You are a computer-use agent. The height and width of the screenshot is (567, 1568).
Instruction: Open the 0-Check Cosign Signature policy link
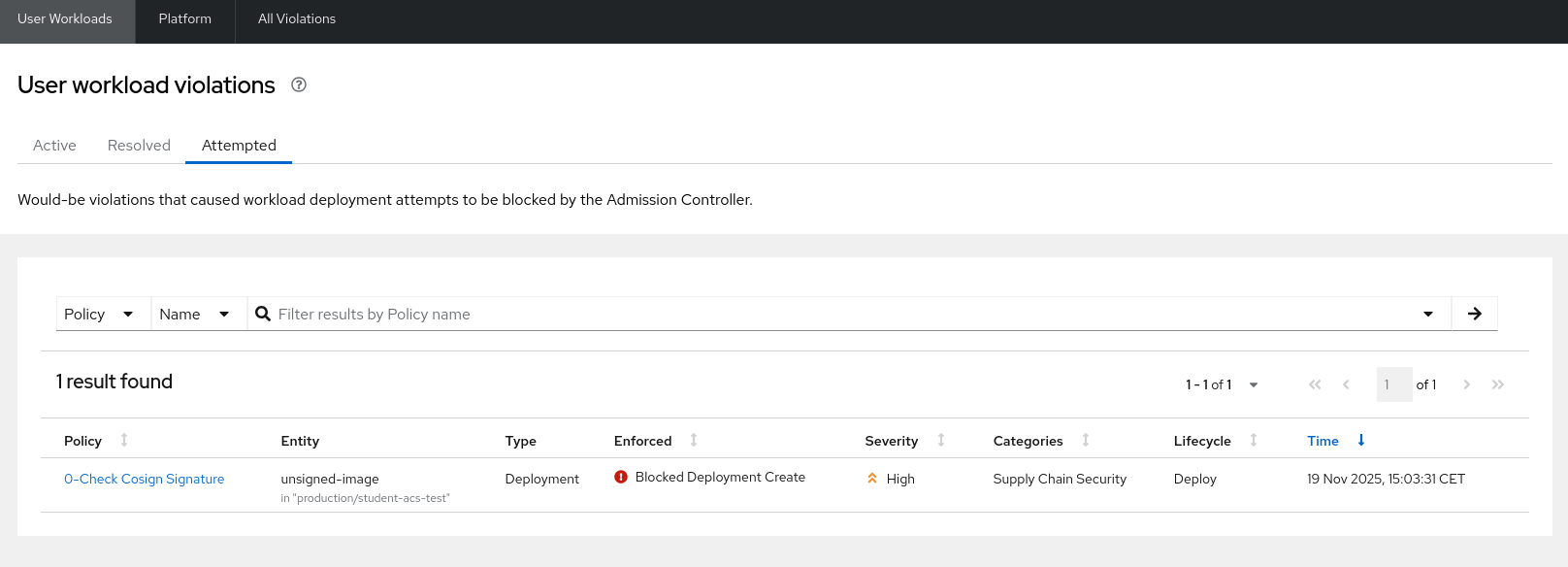point(144,479)
